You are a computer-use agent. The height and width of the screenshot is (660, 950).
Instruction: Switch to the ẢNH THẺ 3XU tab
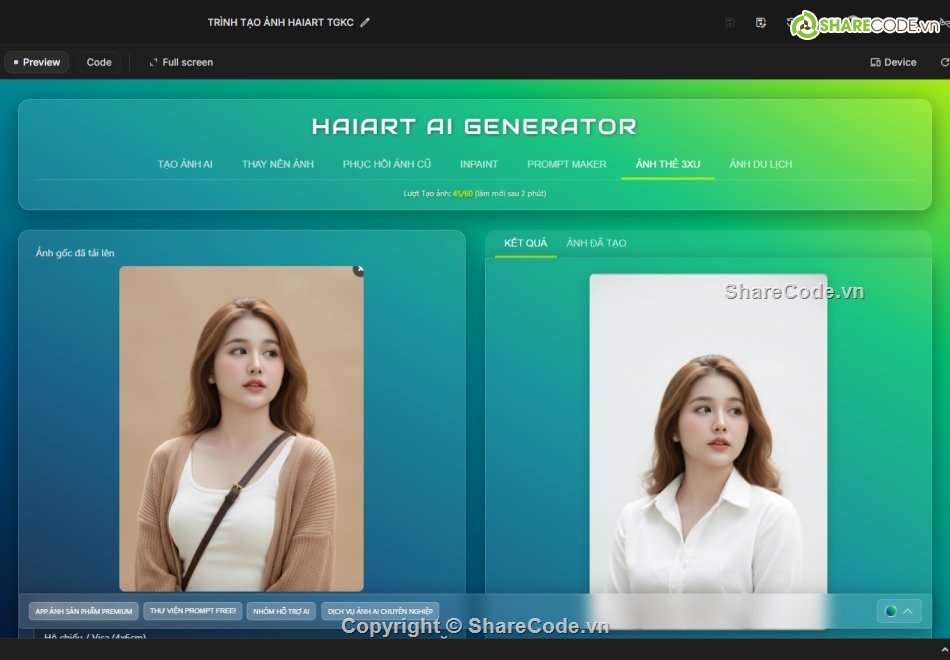[667, 163]
